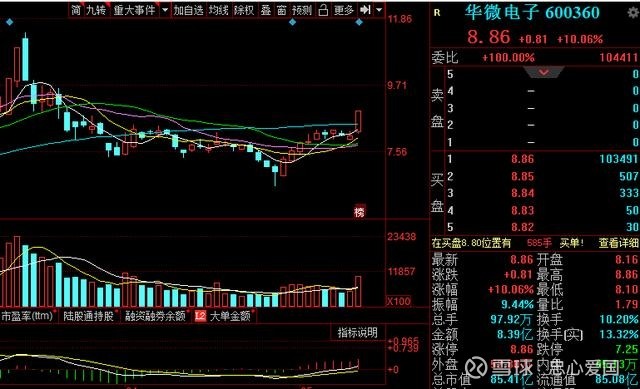This screenshot has width=640, height=389.
Task: Toggle the 九转 indicator
Action: coord(96,10)
